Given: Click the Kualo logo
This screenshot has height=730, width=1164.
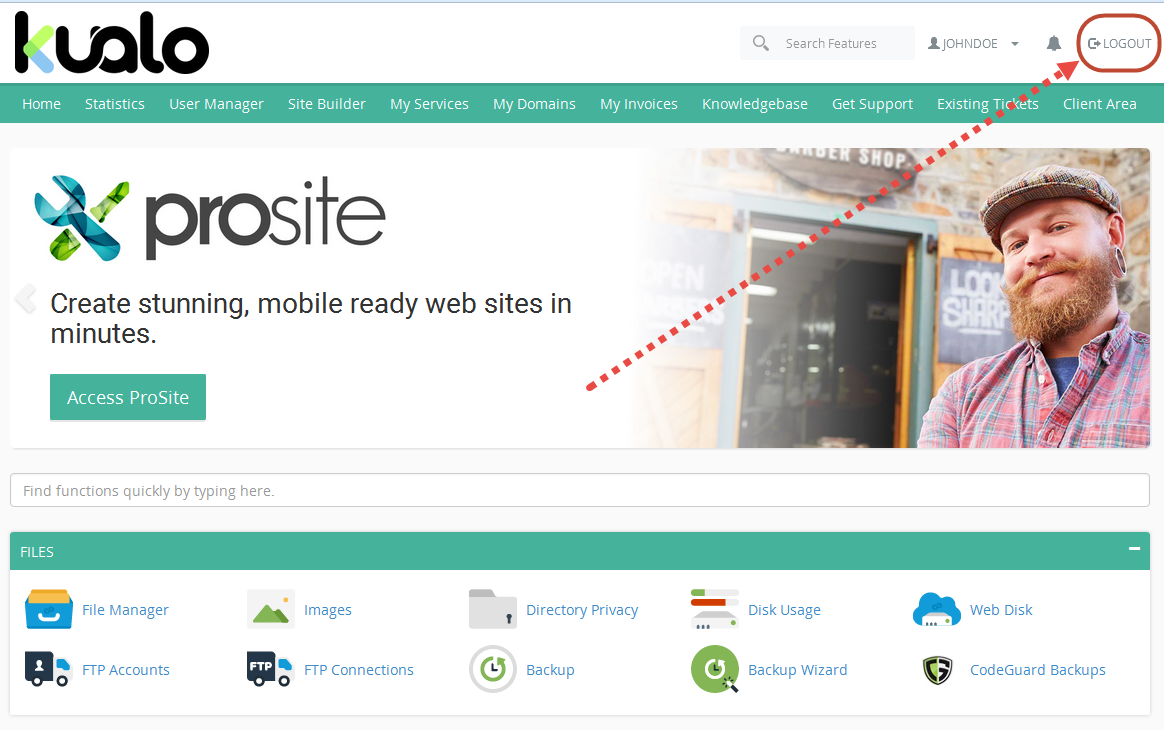Looking at the screenshot, I should (x=111, y=43).
